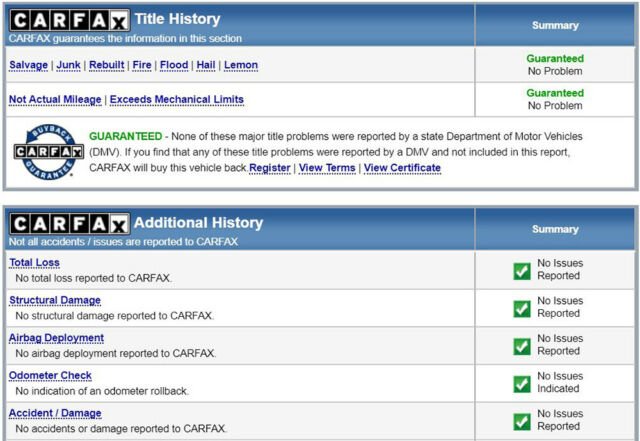Click 'Guaranteed No Problem' in Not Actual Mileage row
640x441 pixels.
coord(555,99)
